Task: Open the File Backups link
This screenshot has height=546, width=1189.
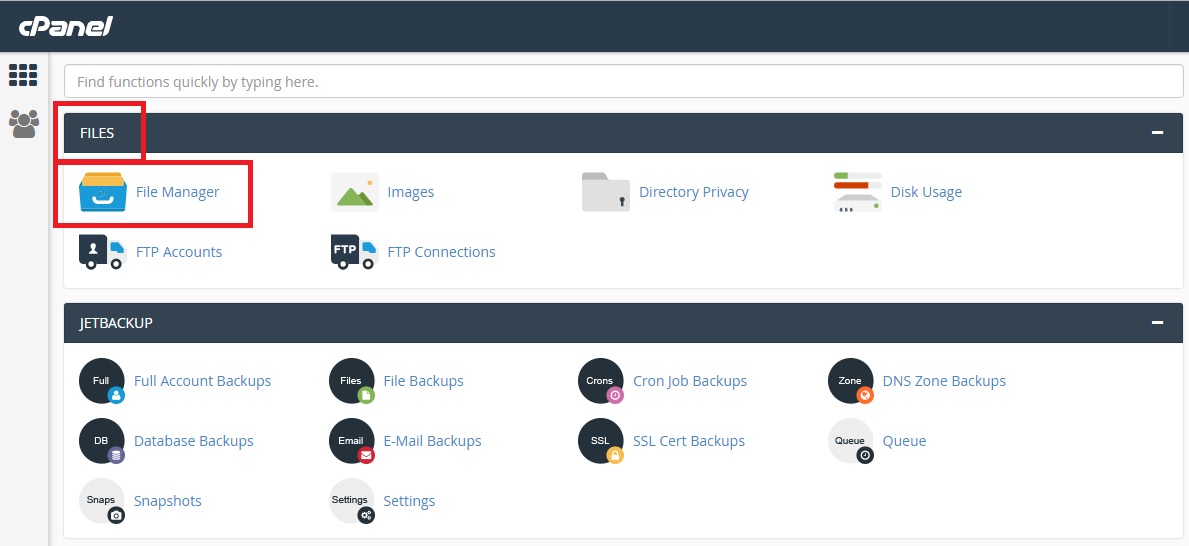Action: click(x=423, y=381)
